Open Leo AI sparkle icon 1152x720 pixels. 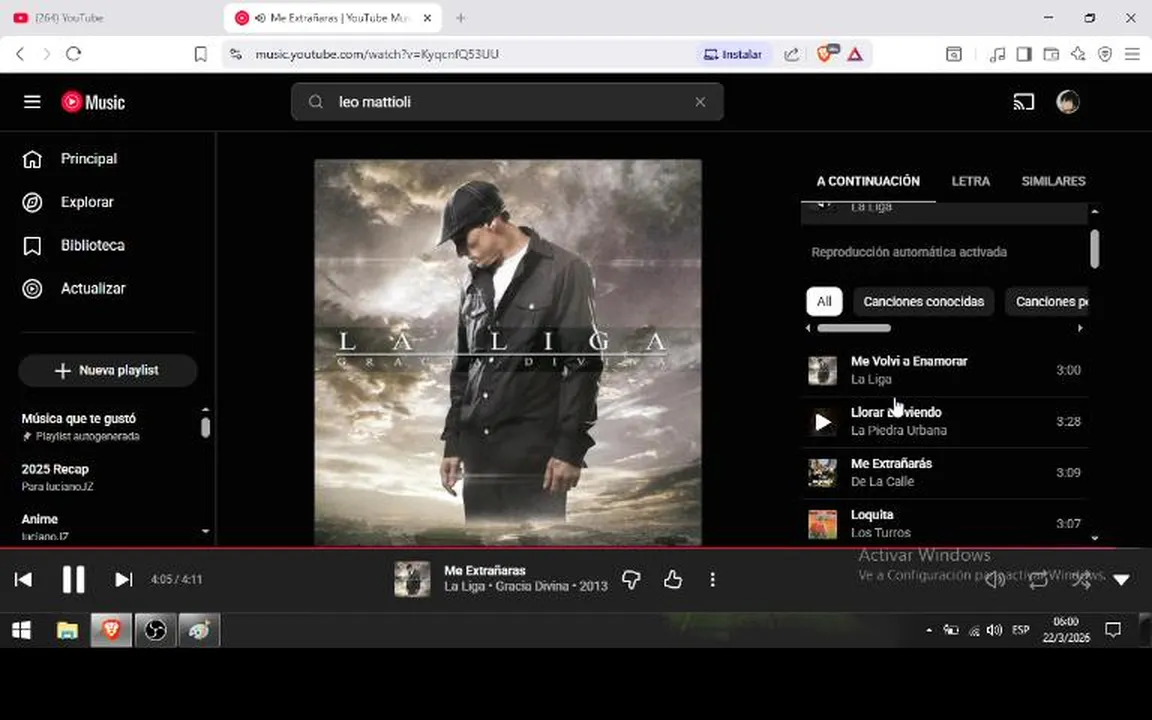1078,54
